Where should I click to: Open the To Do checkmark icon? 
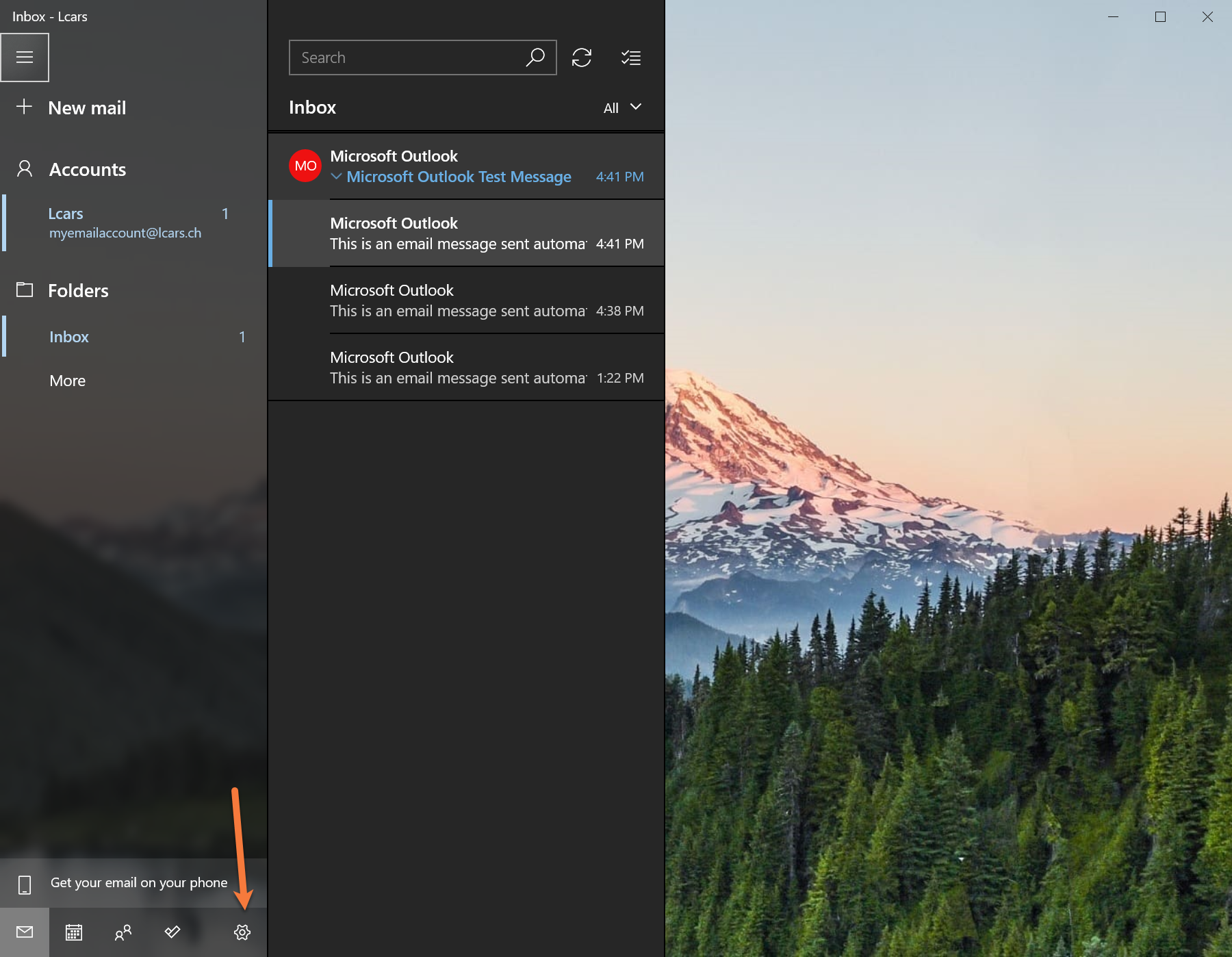pos(172,932)
